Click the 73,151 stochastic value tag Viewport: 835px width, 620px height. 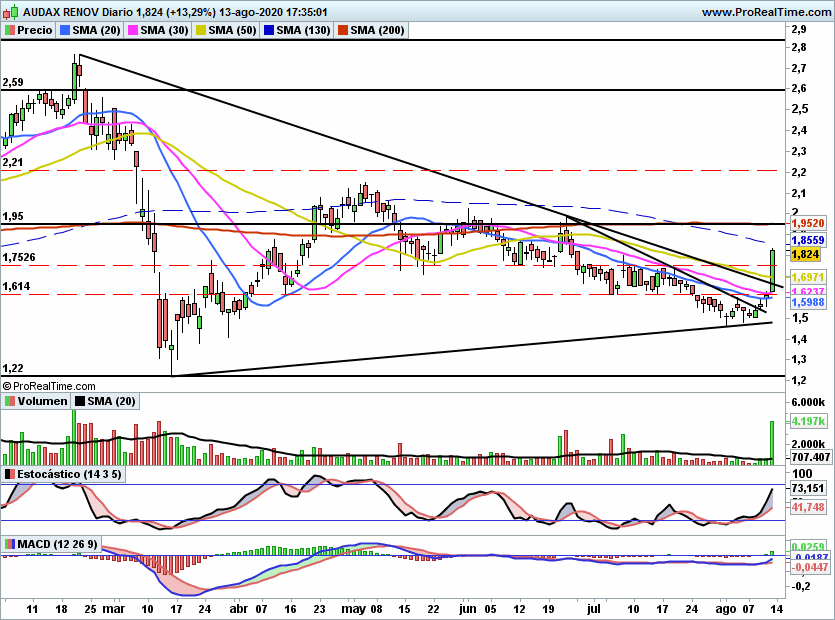(808, 488)
